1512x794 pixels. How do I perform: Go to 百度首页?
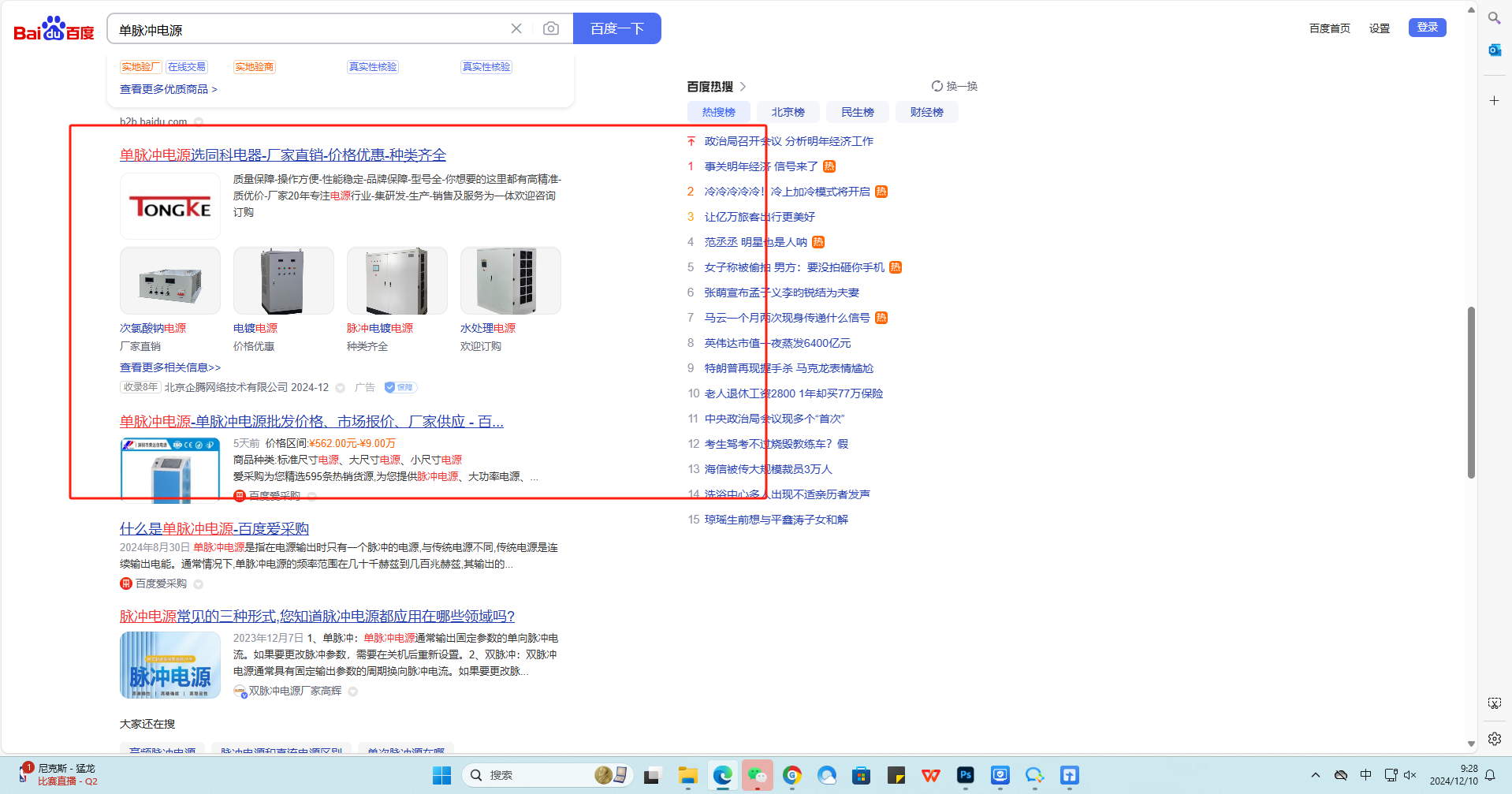1330,28
